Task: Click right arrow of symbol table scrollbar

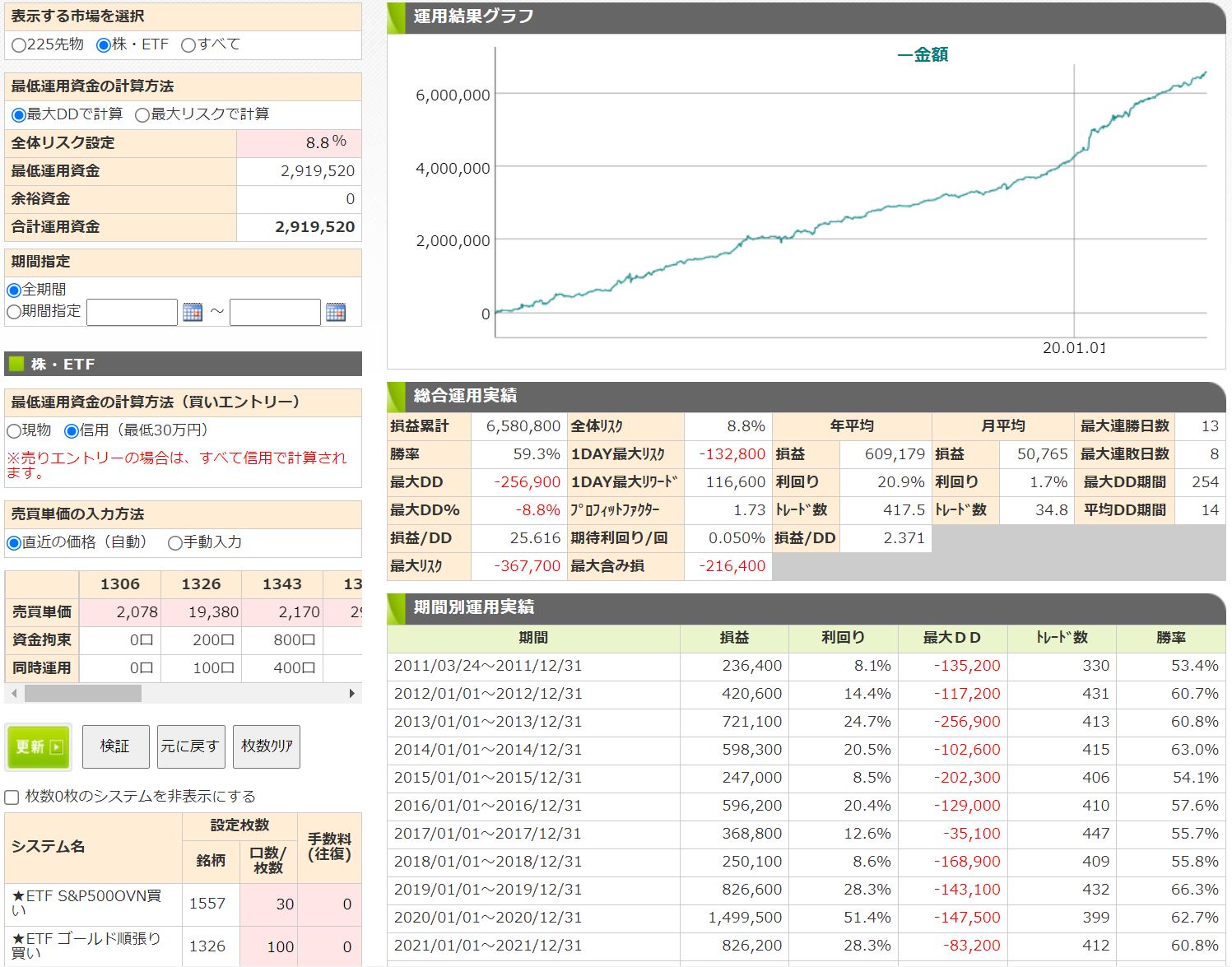Action: 351,694
